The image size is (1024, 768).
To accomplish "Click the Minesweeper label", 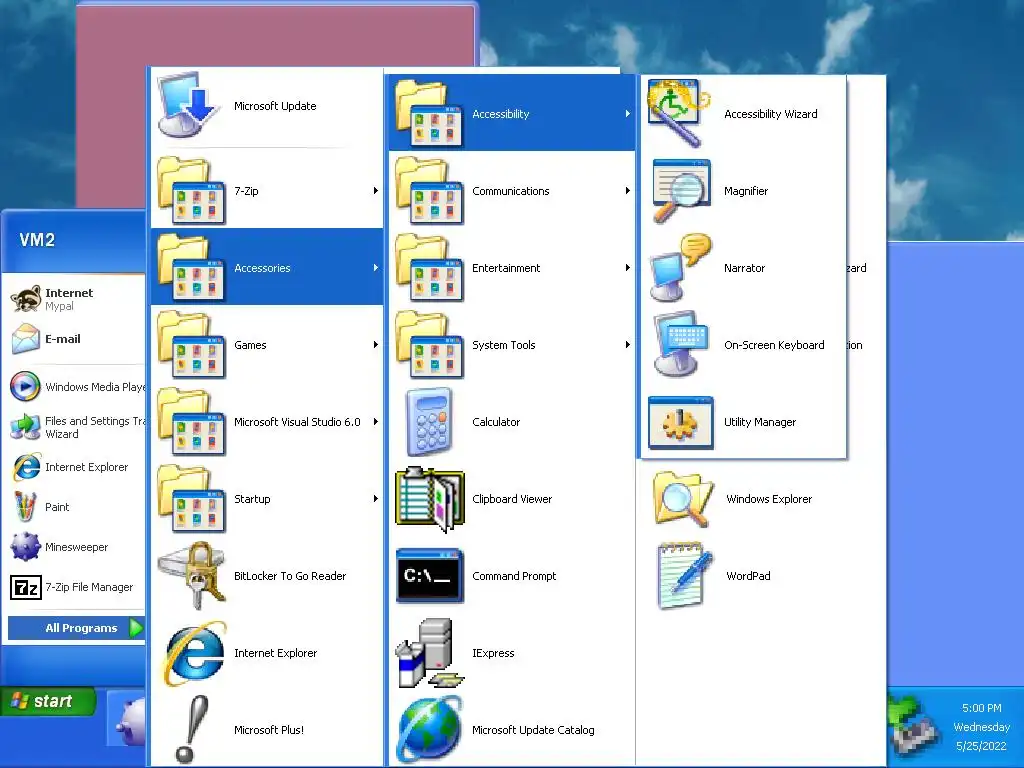I will (x=76, y=547).
